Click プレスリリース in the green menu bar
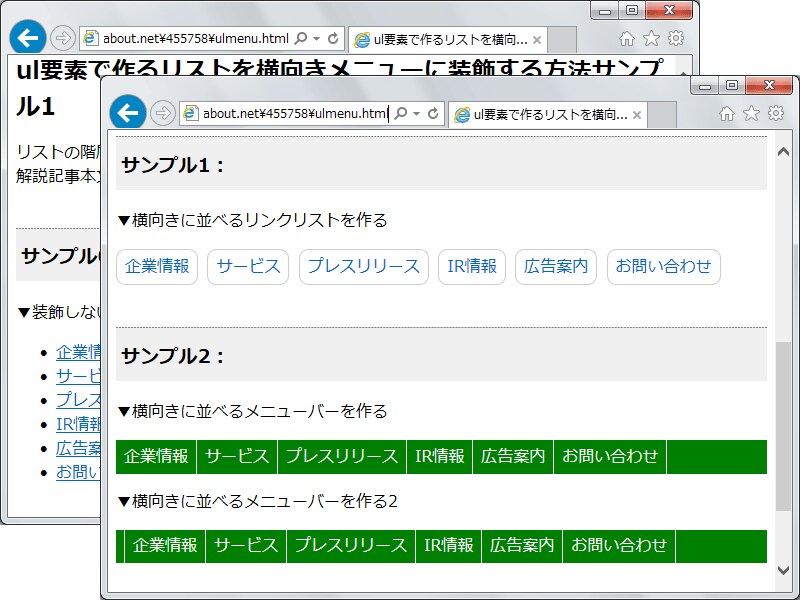800x600 pixels. (341, 456)
